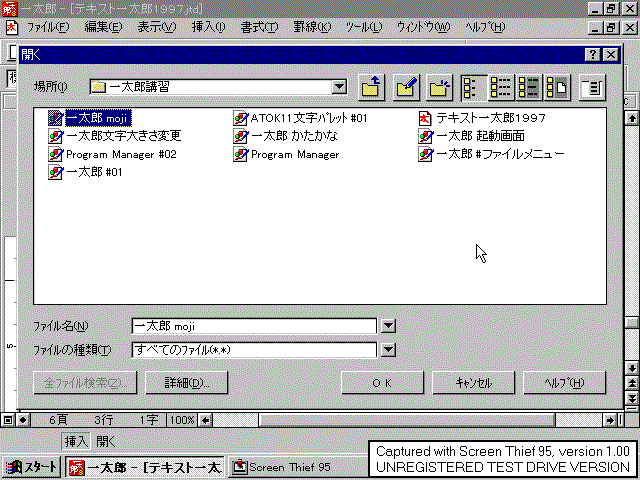The width and height of the screenshot is (640, 480).
Task: Click the ヘルプ(H) button in dialog
Action: click(564, 383)
